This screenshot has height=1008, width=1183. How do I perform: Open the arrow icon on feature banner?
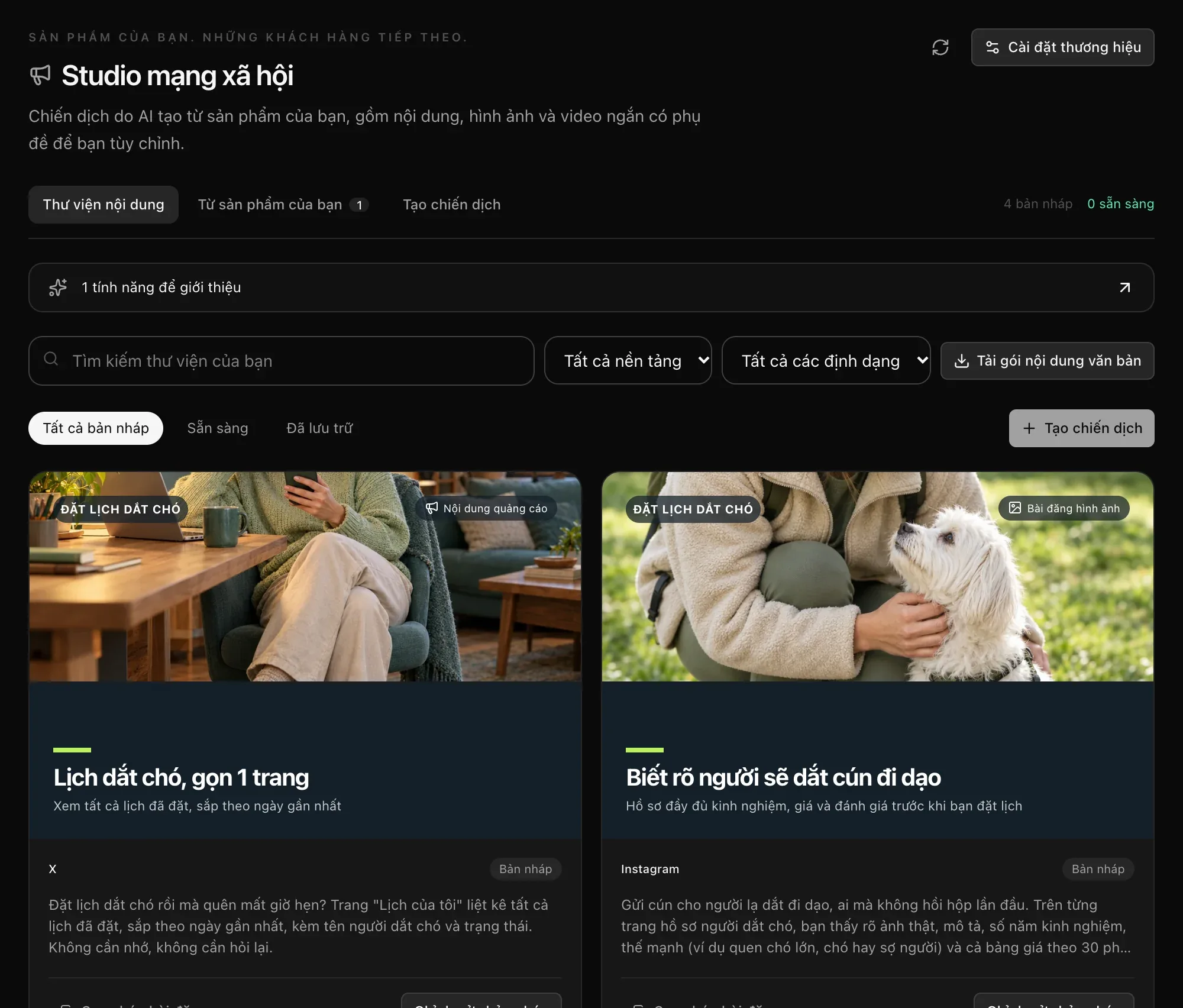(1124, 287)
